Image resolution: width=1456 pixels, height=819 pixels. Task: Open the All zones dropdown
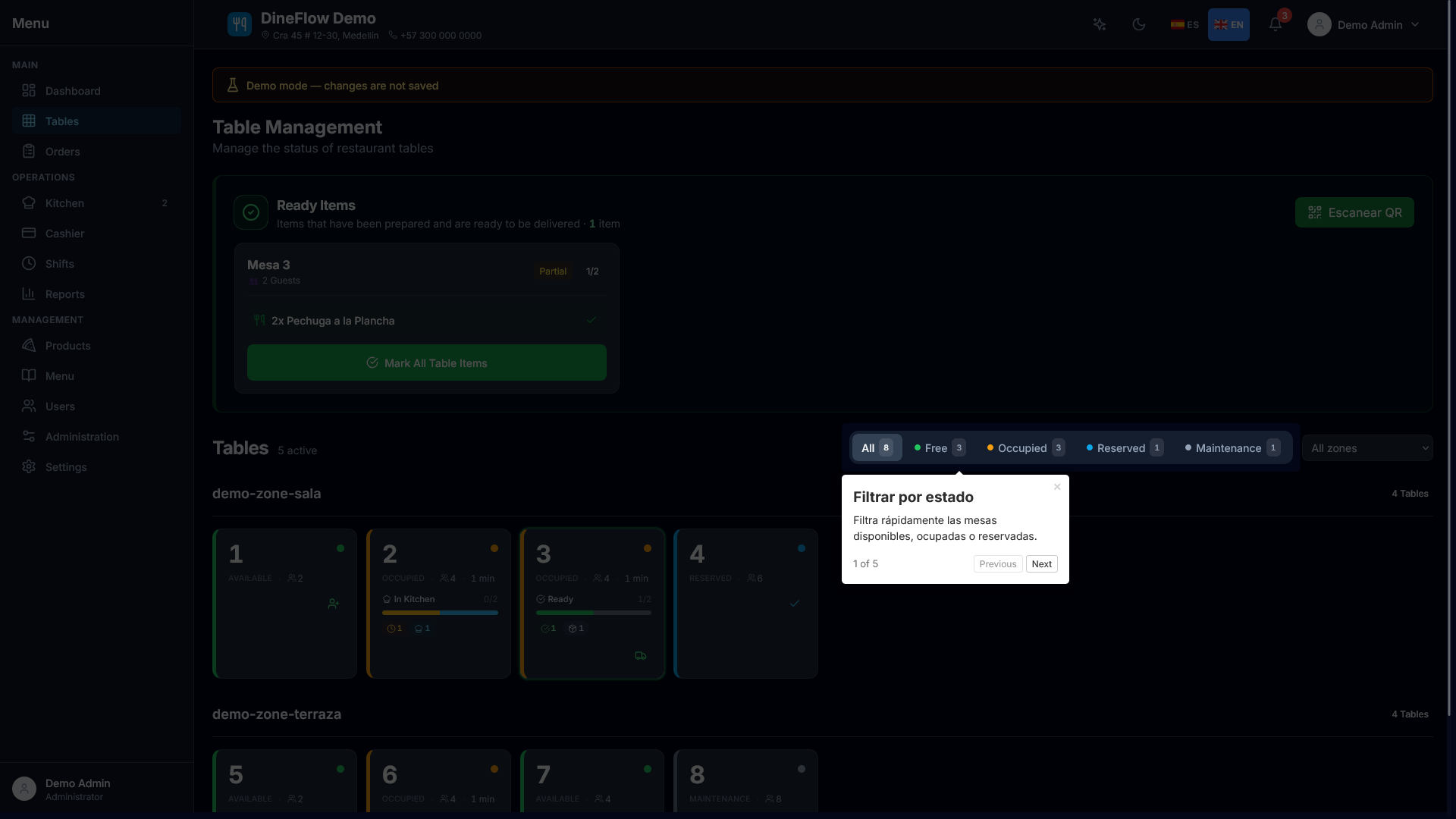[x=1367, y=448]
